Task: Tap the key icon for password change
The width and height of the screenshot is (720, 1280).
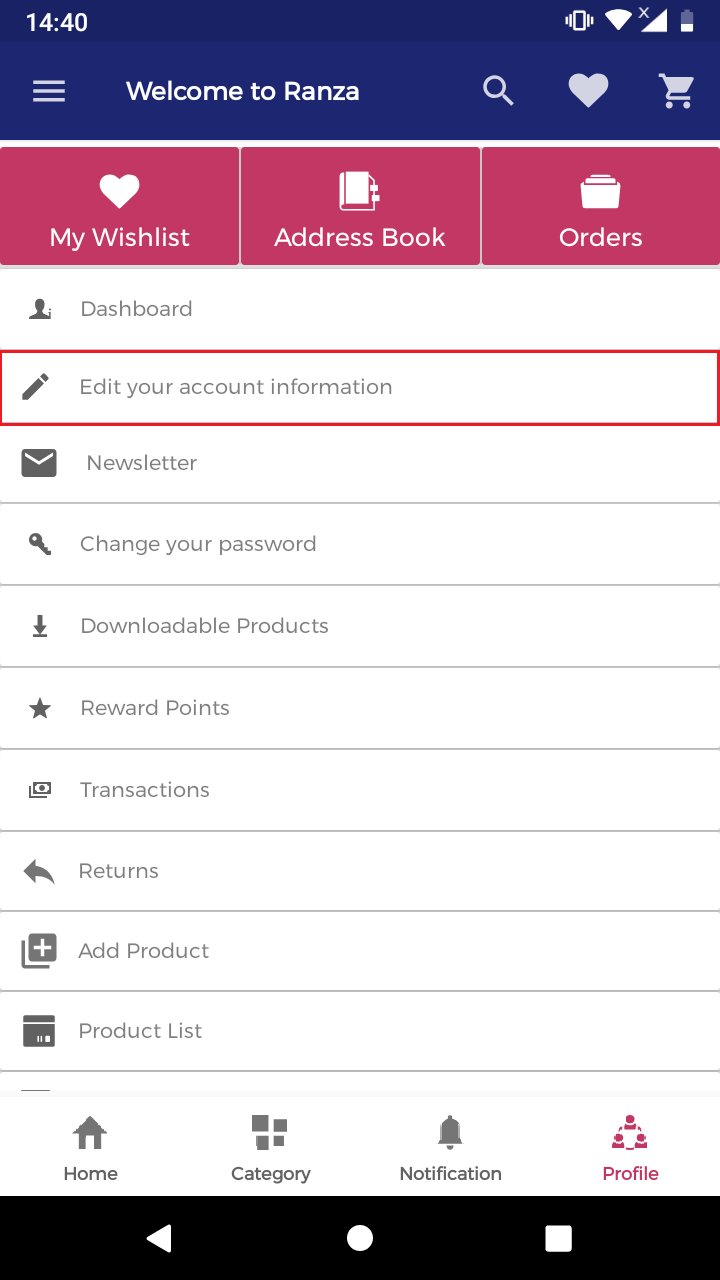Action: tap(40, 544)
